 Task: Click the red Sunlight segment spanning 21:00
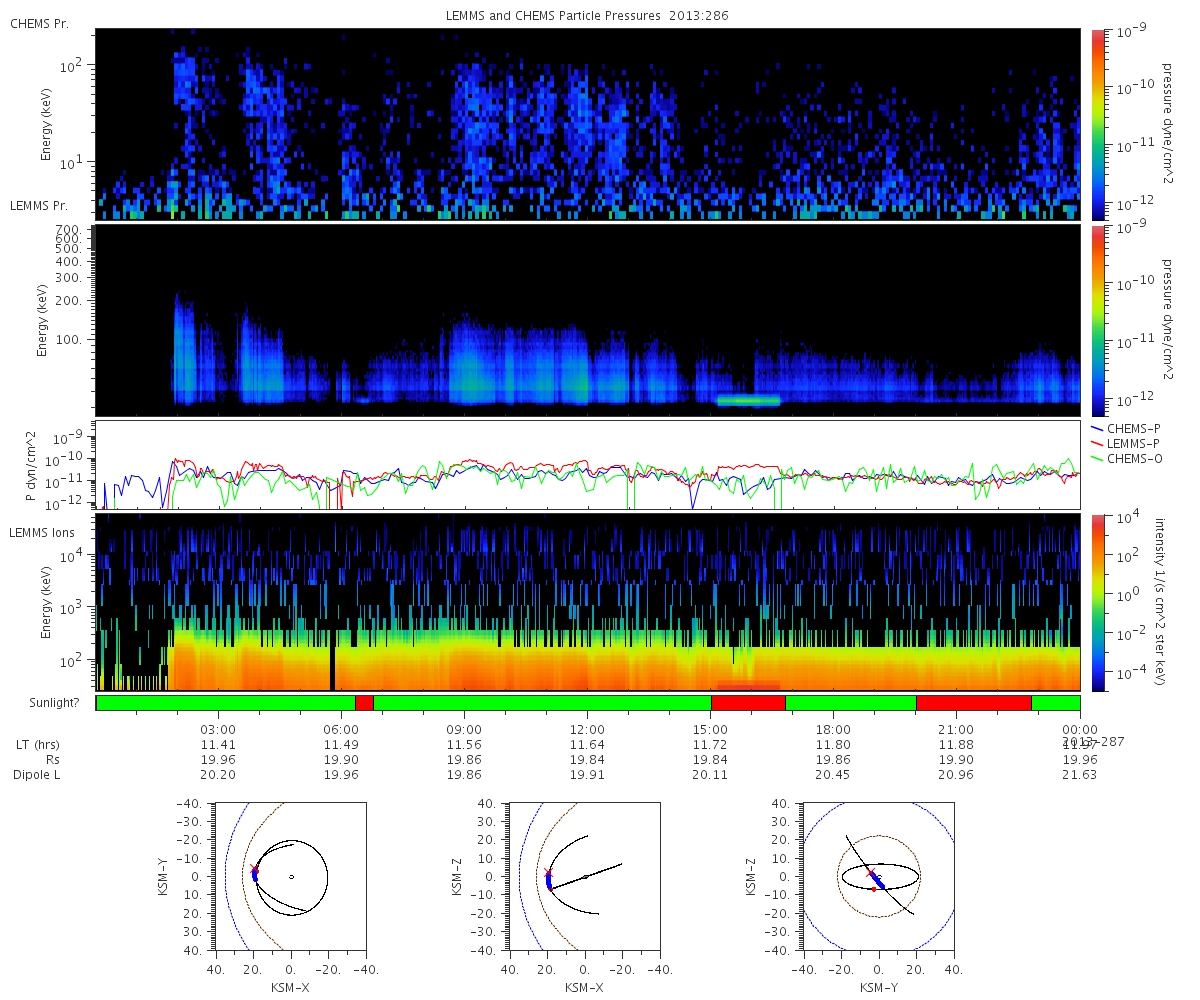[974, 703]
